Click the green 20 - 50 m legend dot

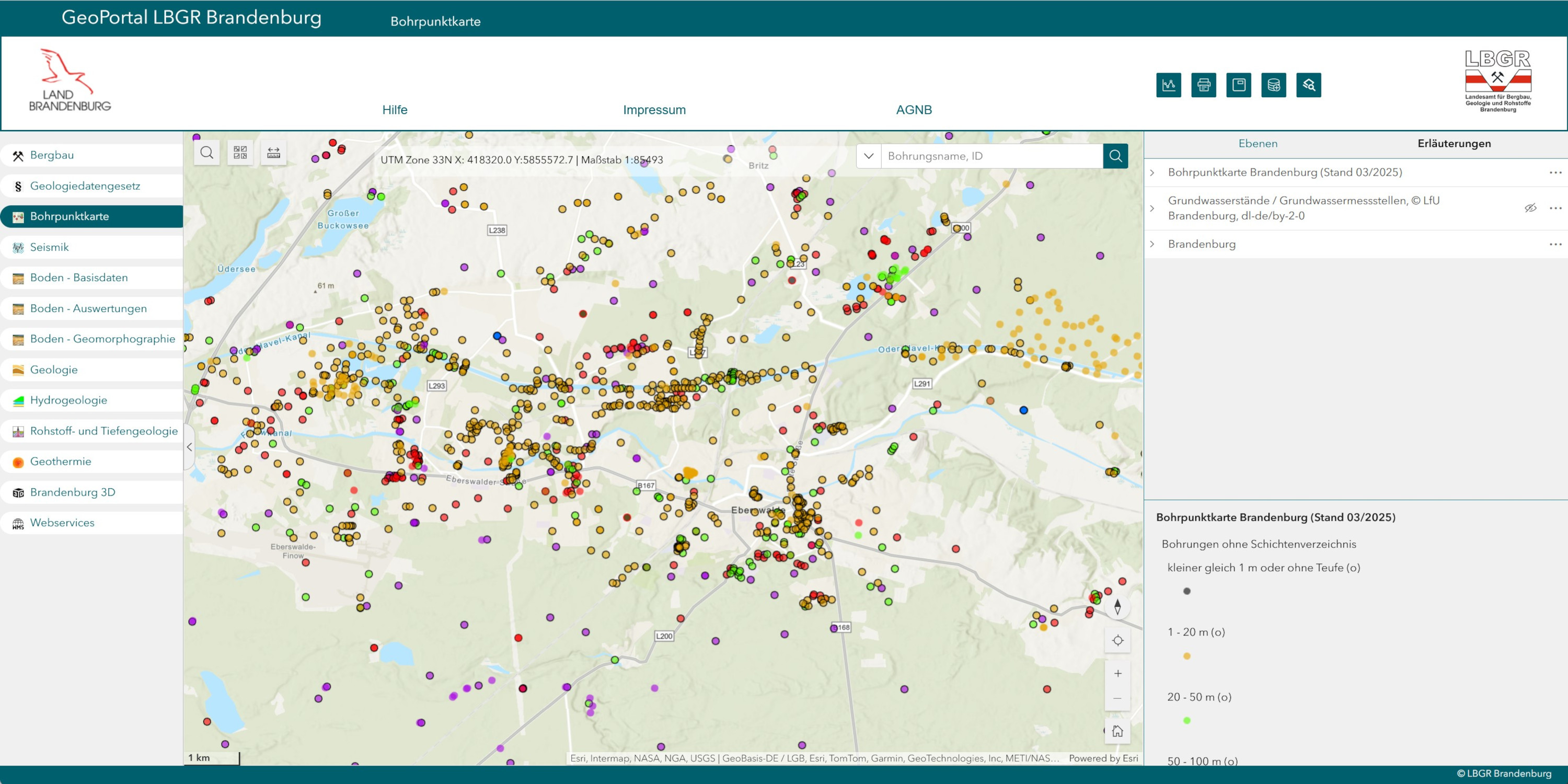[1186, 721]
